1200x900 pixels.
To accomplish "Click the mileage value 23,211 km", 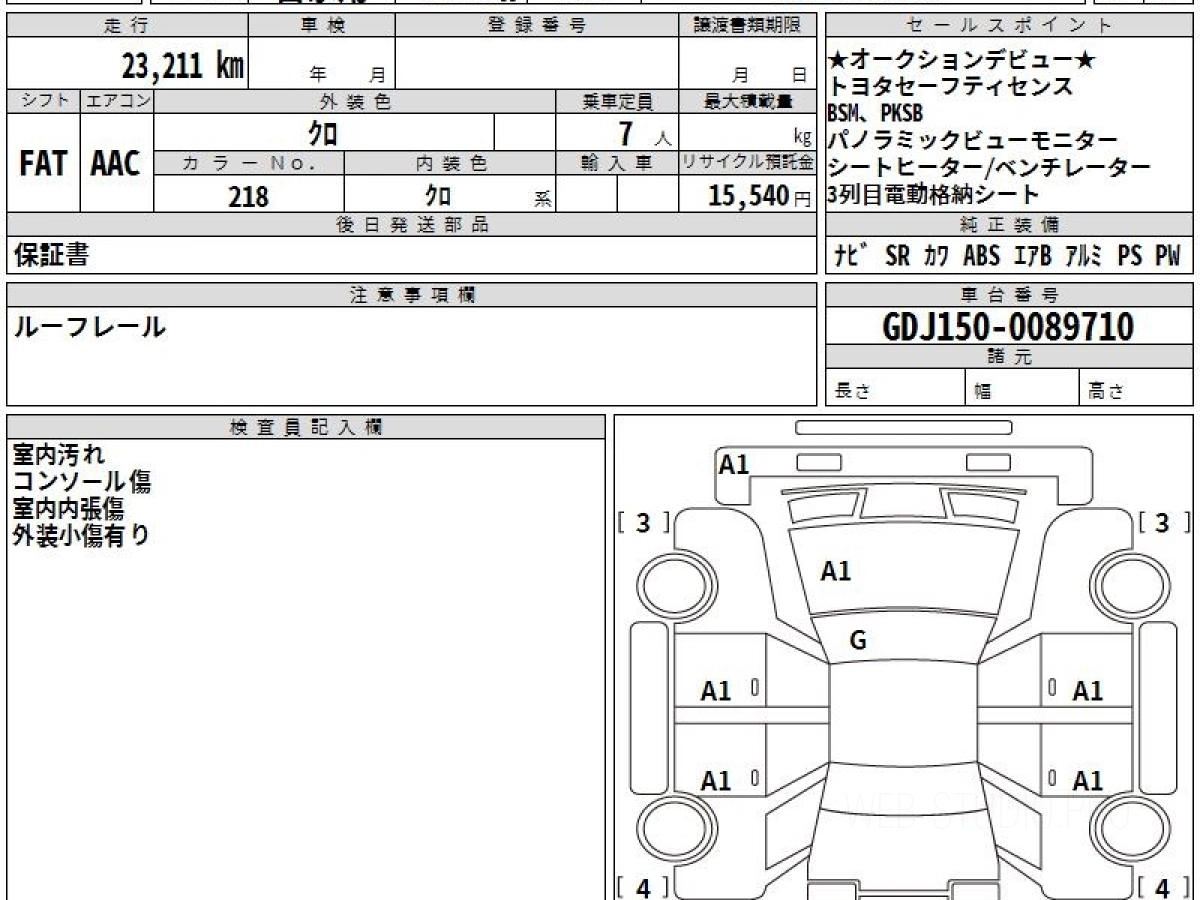I will click(x=183, y=66).
